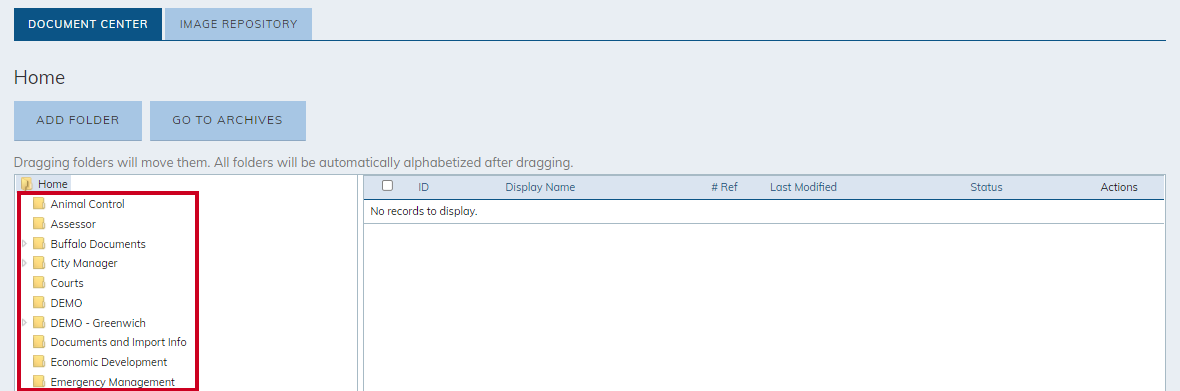The width and height of the screenshot is (1180, 391).
Task: Select the Home root folder icon
Action: click(26, 184)
